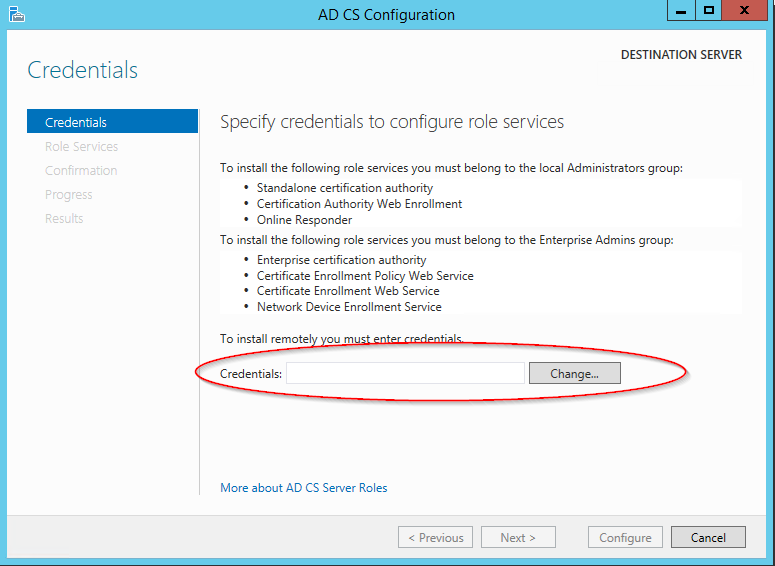Click the Next button
The image size is (775, 566).
[x=518, y=537]
